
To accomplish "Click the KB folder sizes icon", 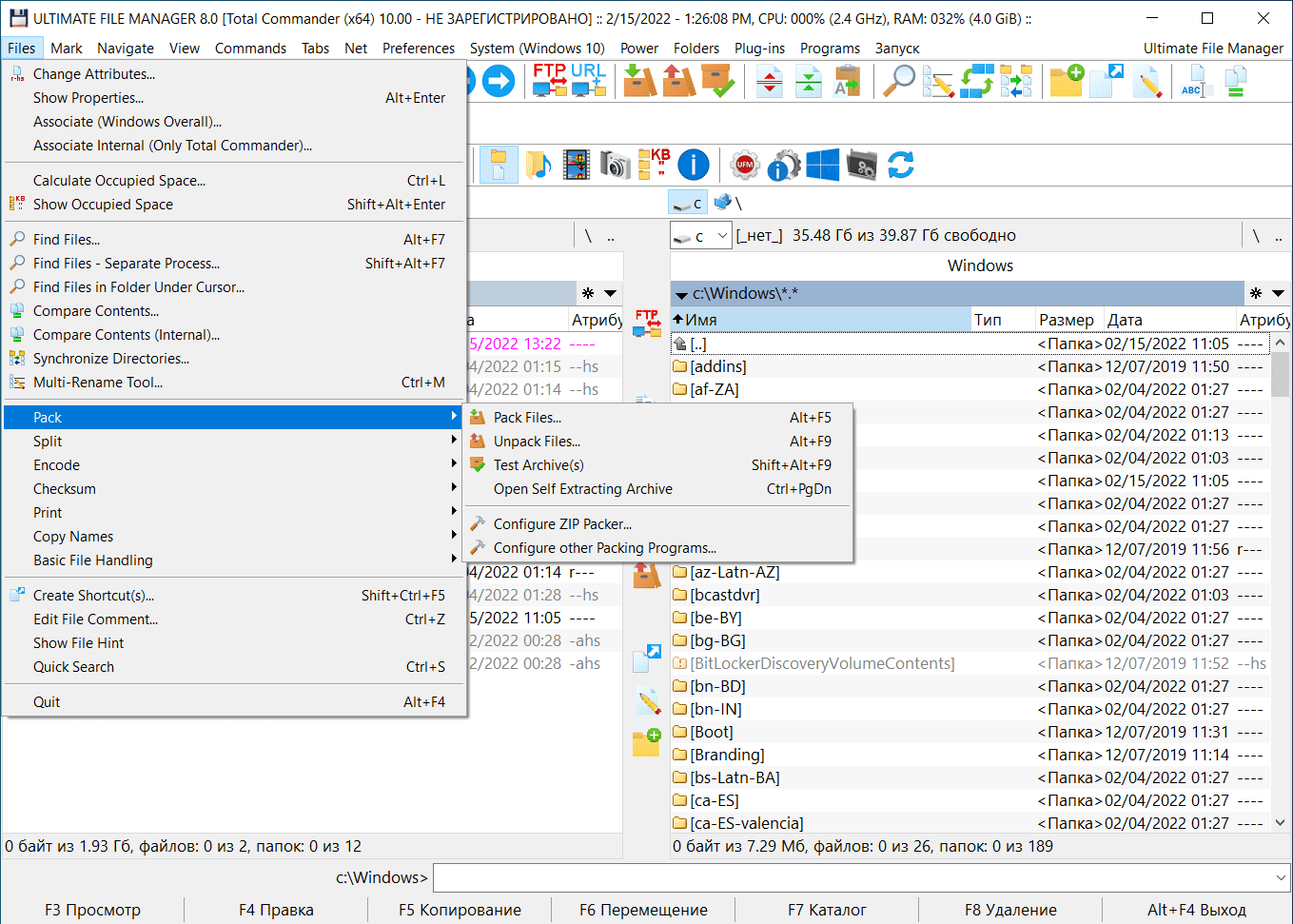I will click(654, 166).
